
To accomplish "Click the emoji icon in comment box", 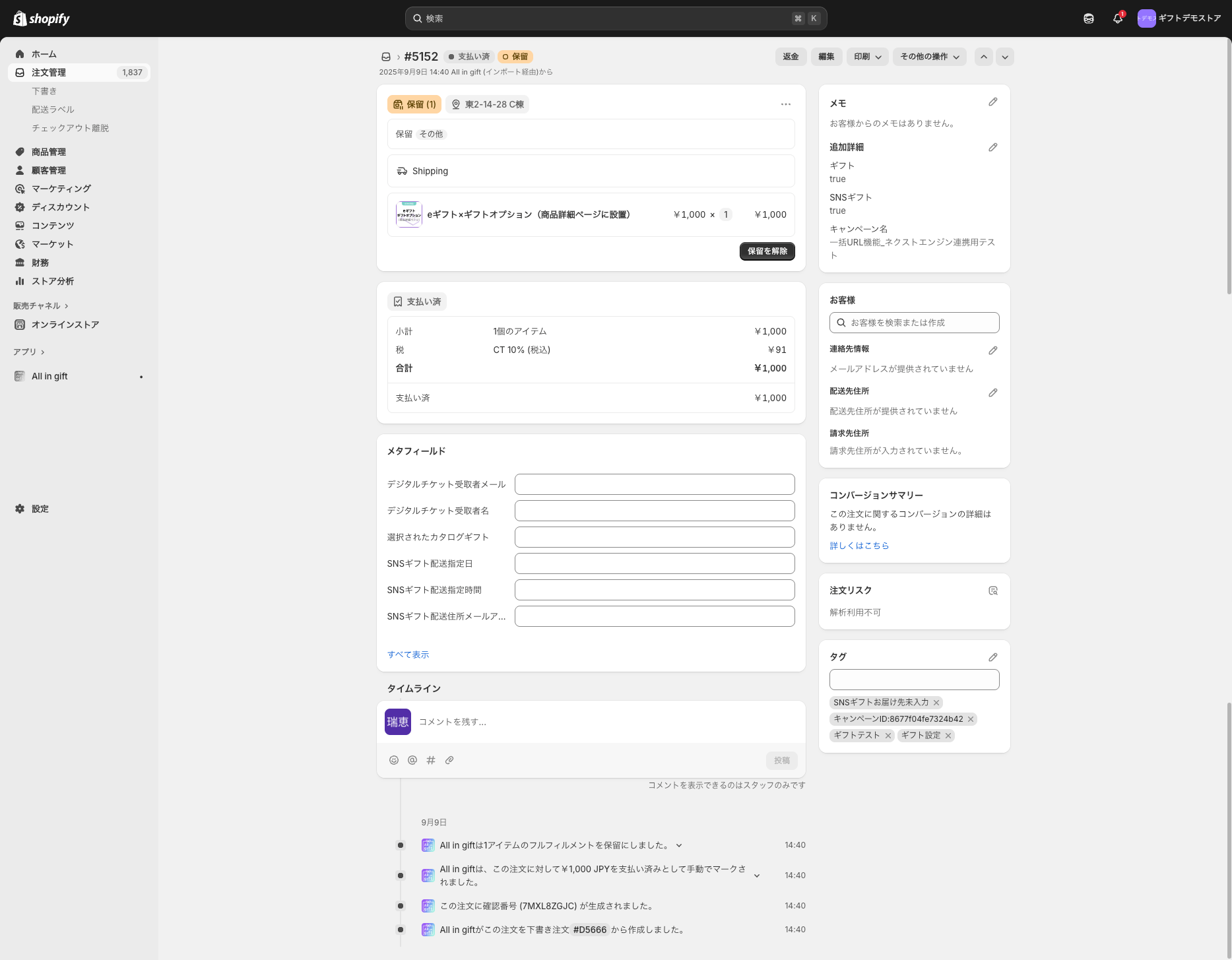I will [x=394, y=760].
